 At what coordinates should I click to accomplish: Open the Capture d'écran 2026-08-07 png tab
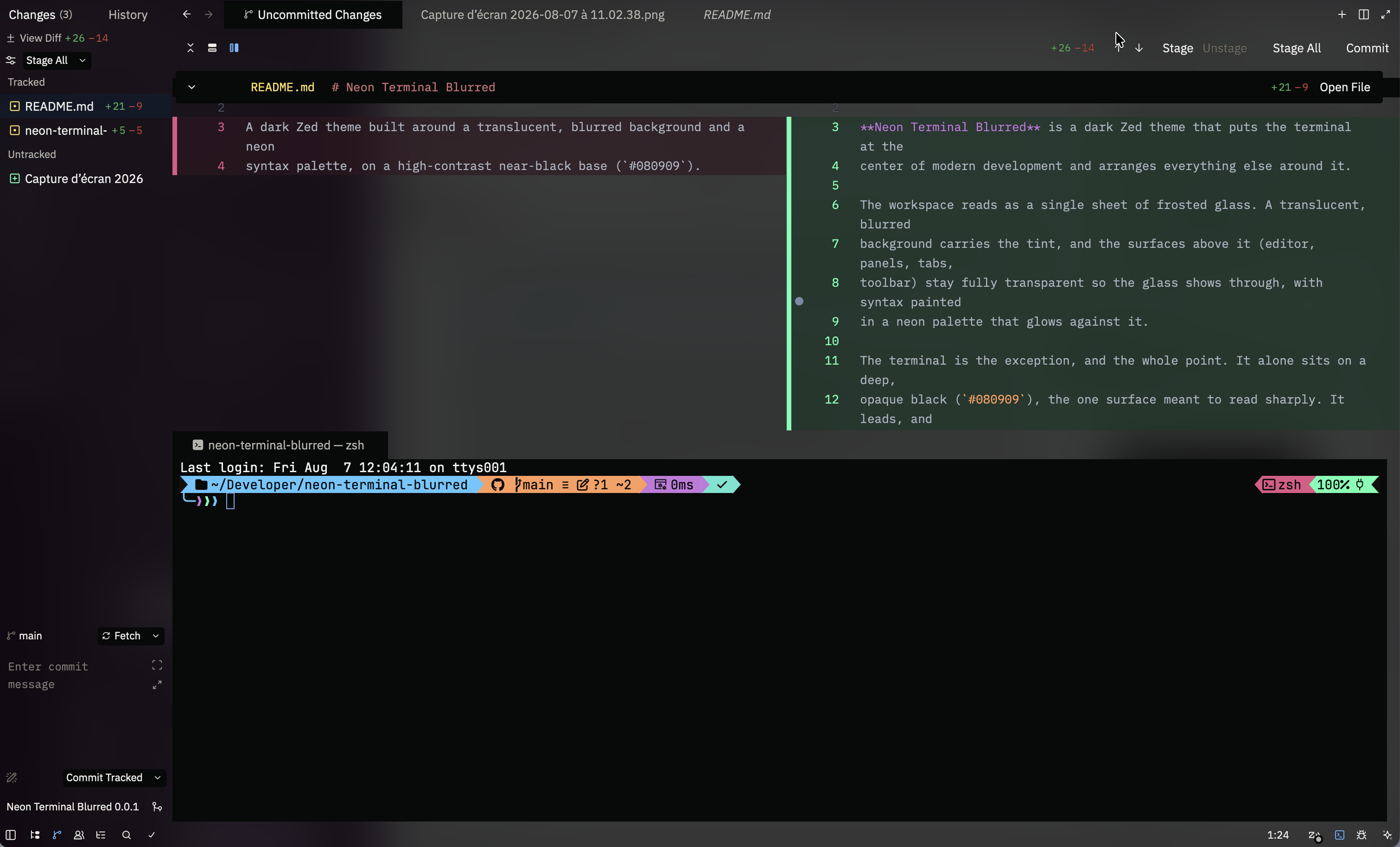pyautogui.click(x=542, y=15)
